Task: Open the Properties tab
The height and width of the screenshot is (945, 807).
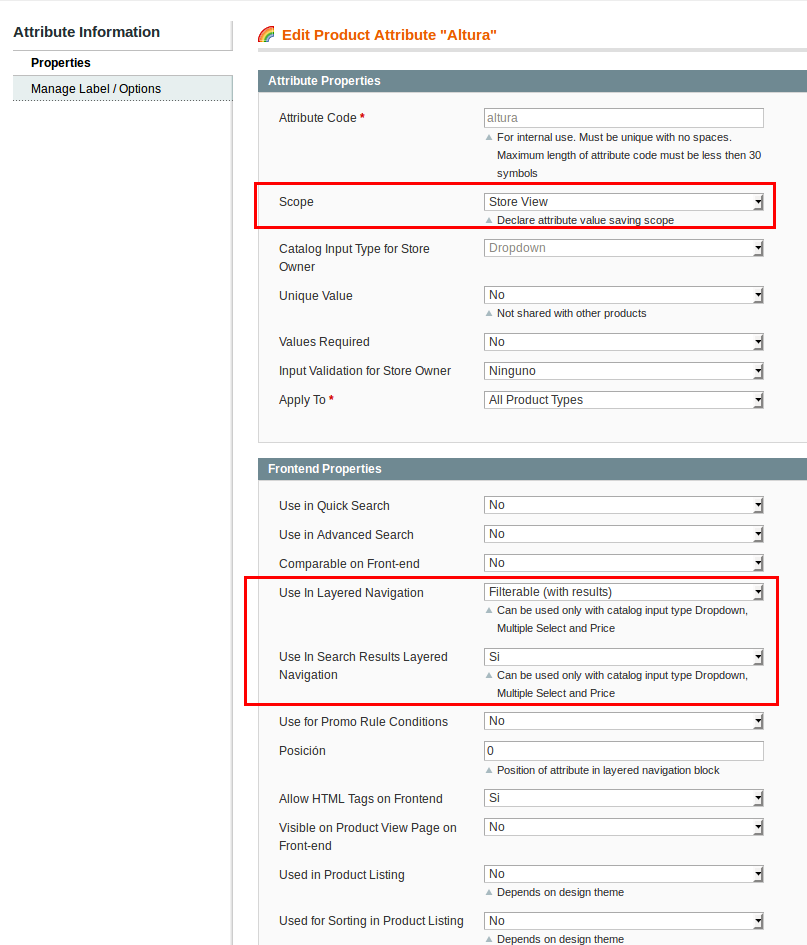Action: click(61, 63)
